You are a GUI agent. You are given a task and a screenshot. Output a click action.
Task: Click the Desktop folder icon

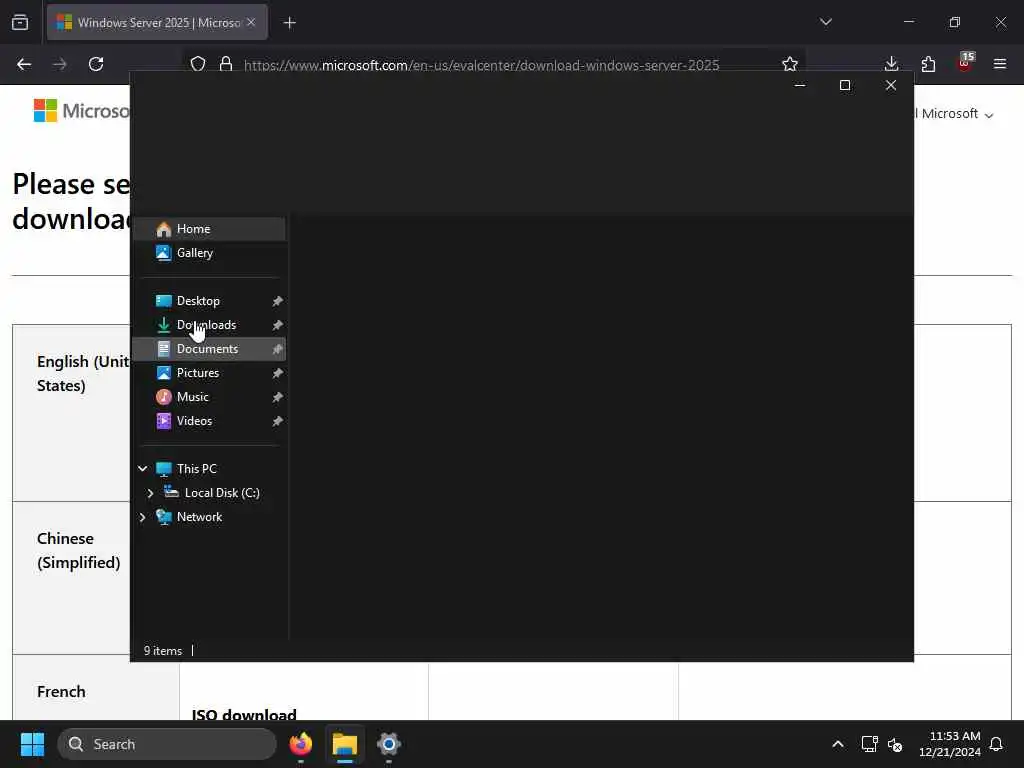tap(164, 300)
